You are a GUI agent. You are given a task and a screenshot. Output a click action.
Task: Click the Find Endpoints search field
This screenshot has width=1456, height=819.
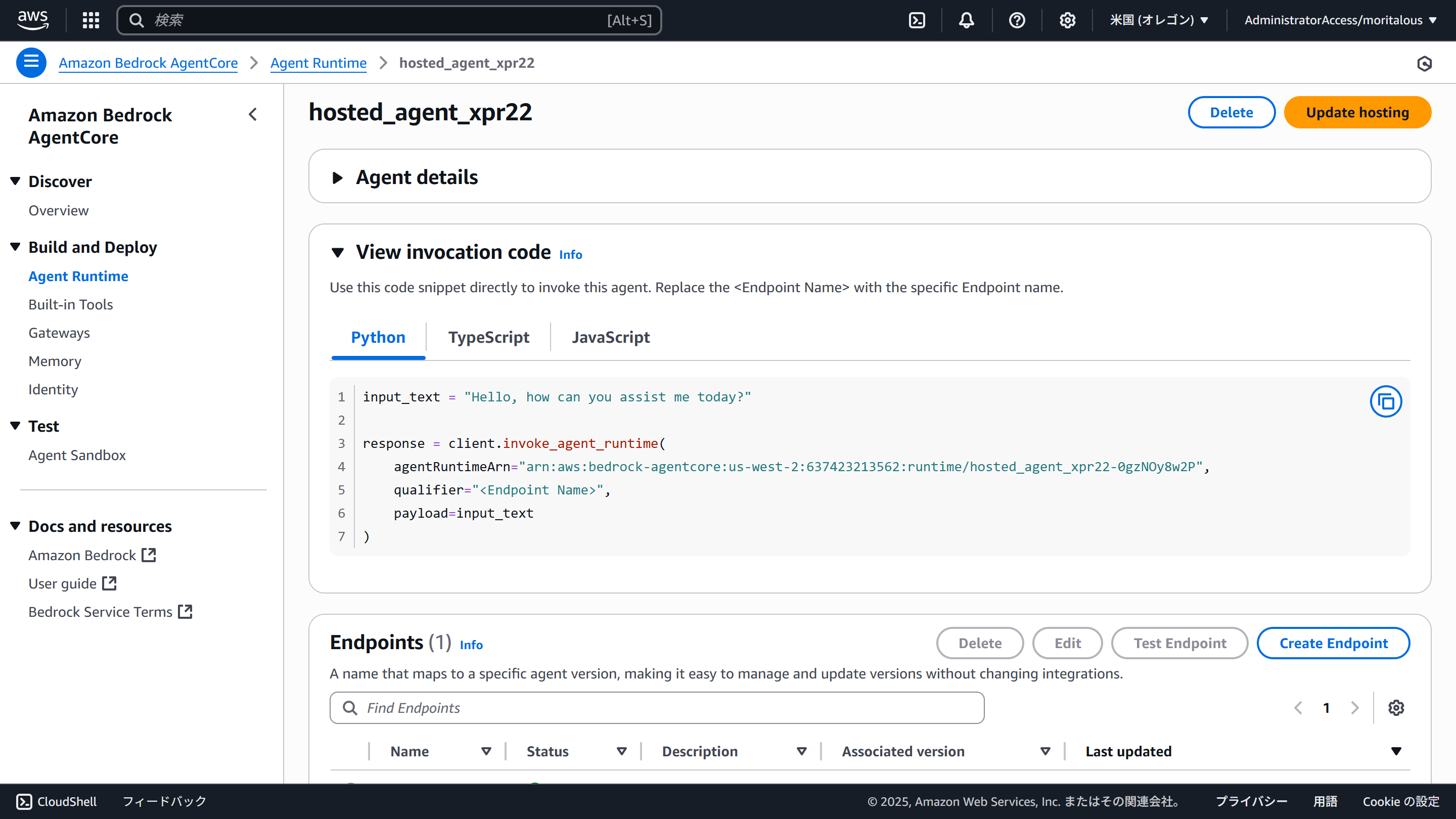656,707
